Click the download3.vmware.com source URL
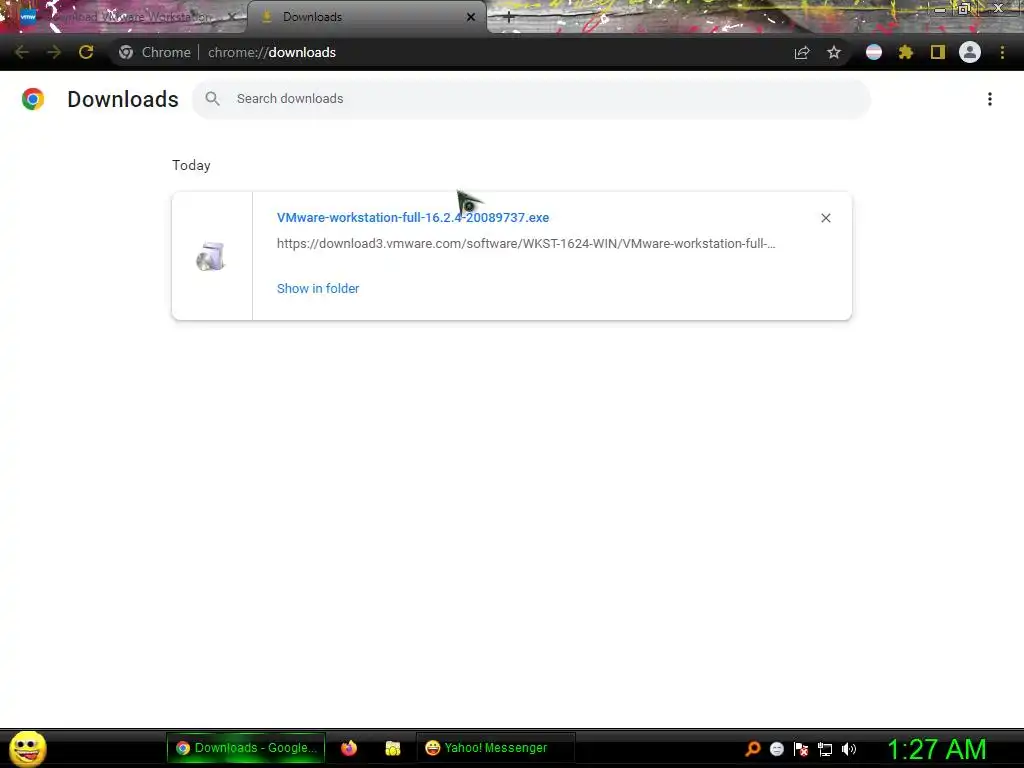Screen dimensions: 1024x768 [x=526, y=244]
